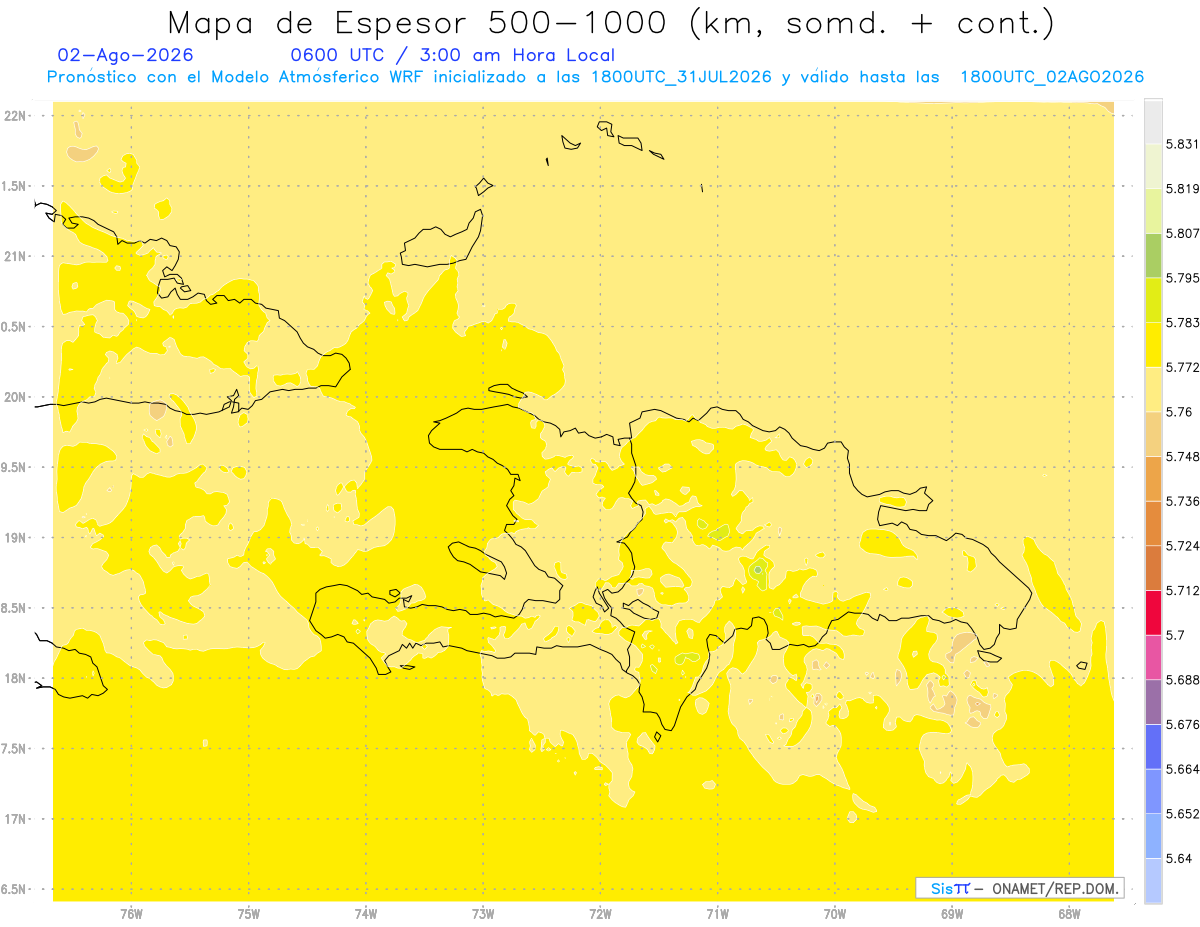Click the colorbar value '5.748'
Image resolution: width=1200 pixels, height=927 pixels.
(x=1182, y=457)
